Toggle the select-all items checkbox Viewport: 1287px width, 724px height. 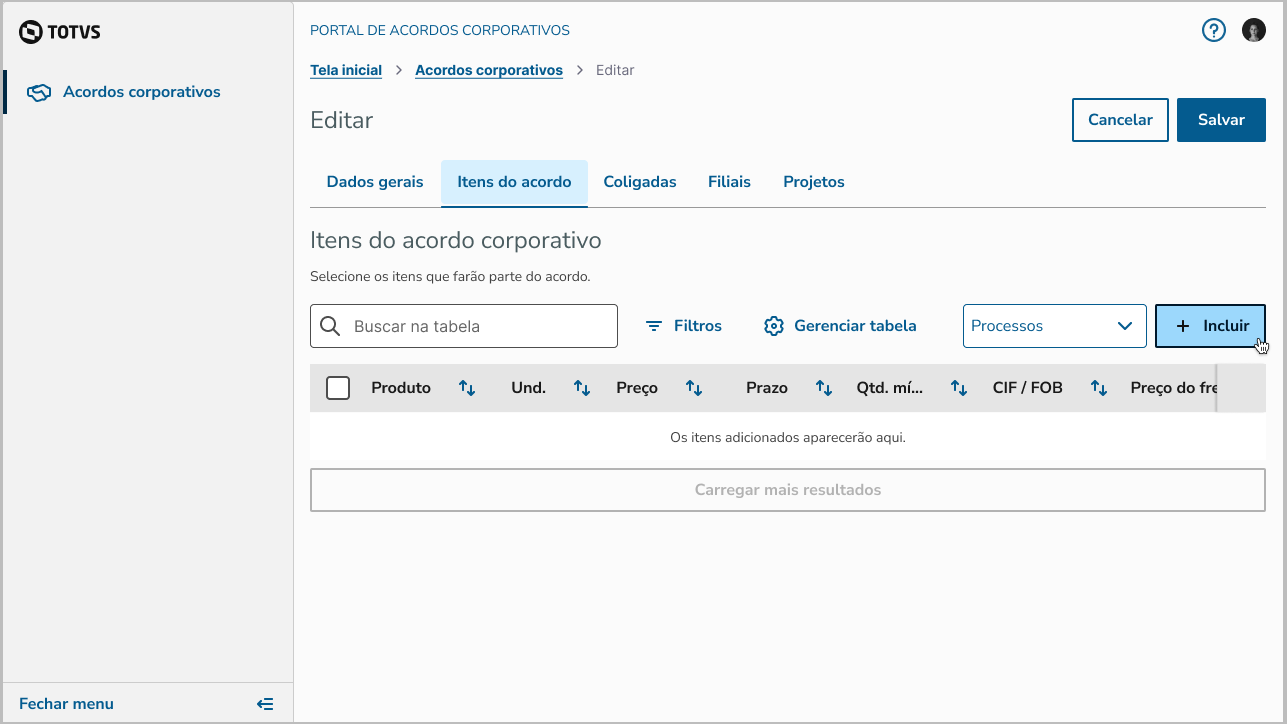(338, 388)
